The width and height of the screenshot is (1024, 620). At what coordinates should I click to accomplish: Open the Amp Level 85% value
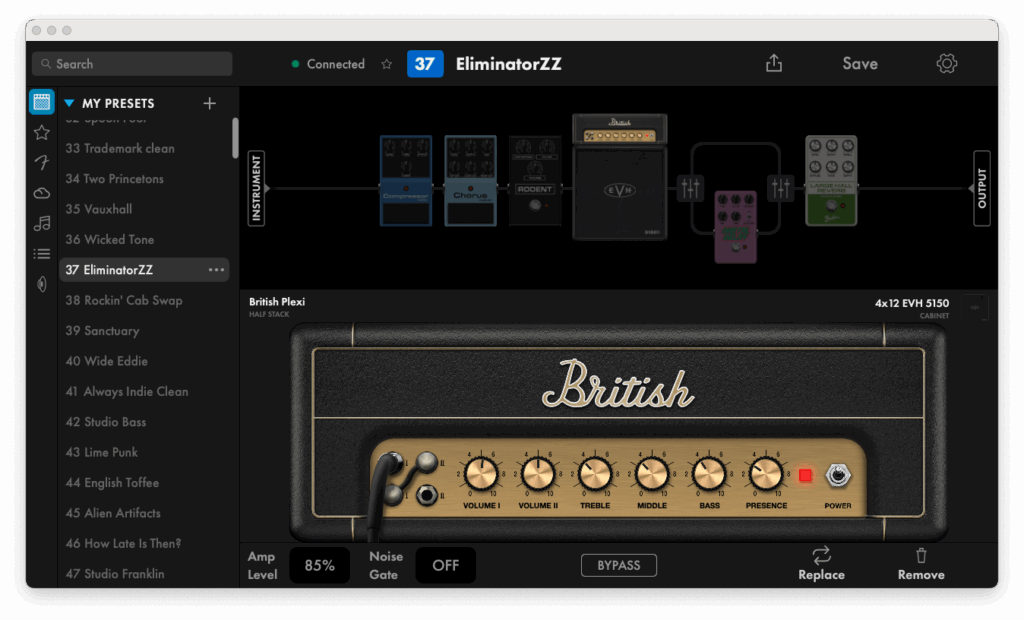point(319,565)
